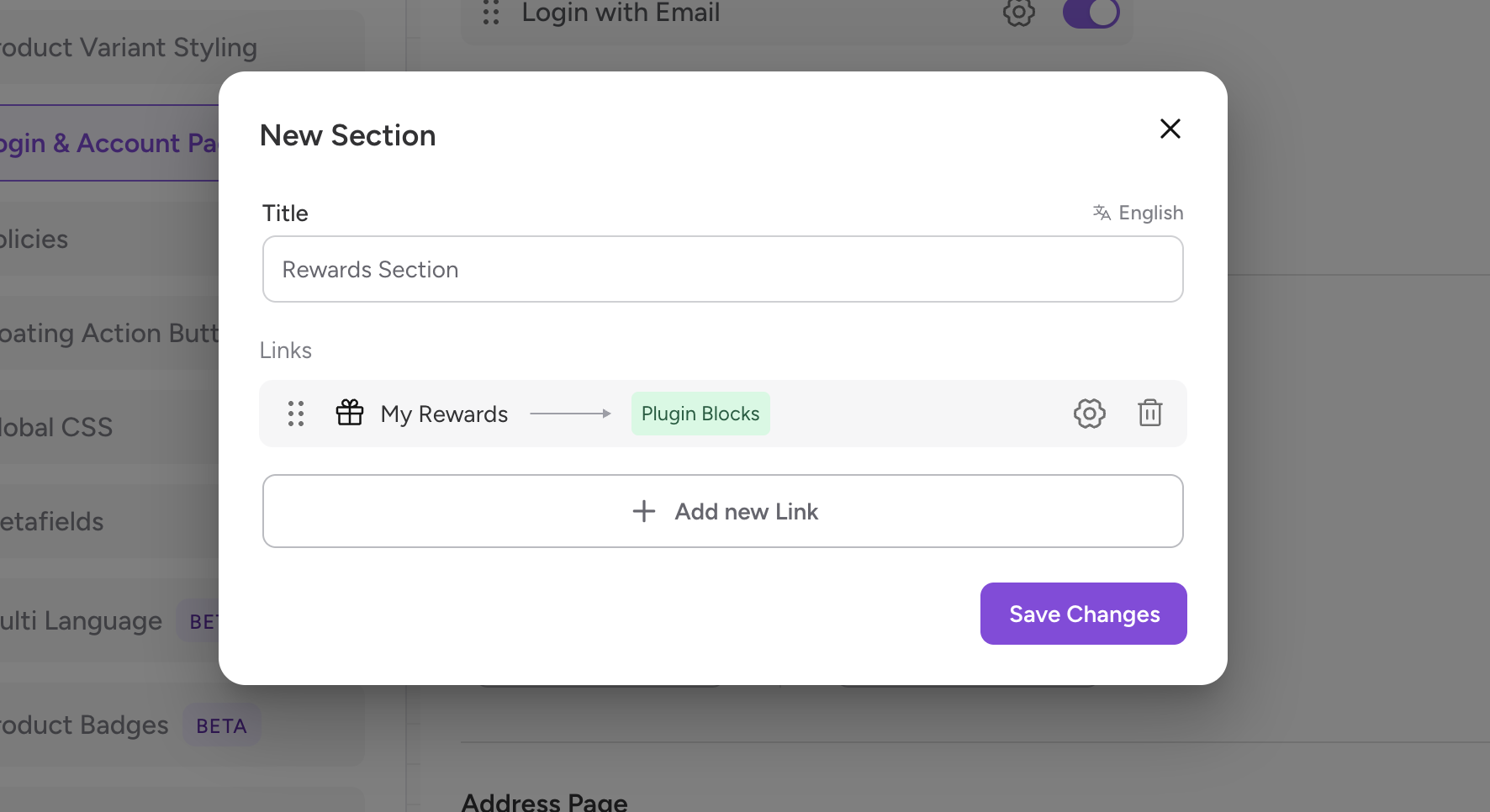The image size is (1490, 812).
Task: Close the New Section dialog
Action: tap(1170, 129)
